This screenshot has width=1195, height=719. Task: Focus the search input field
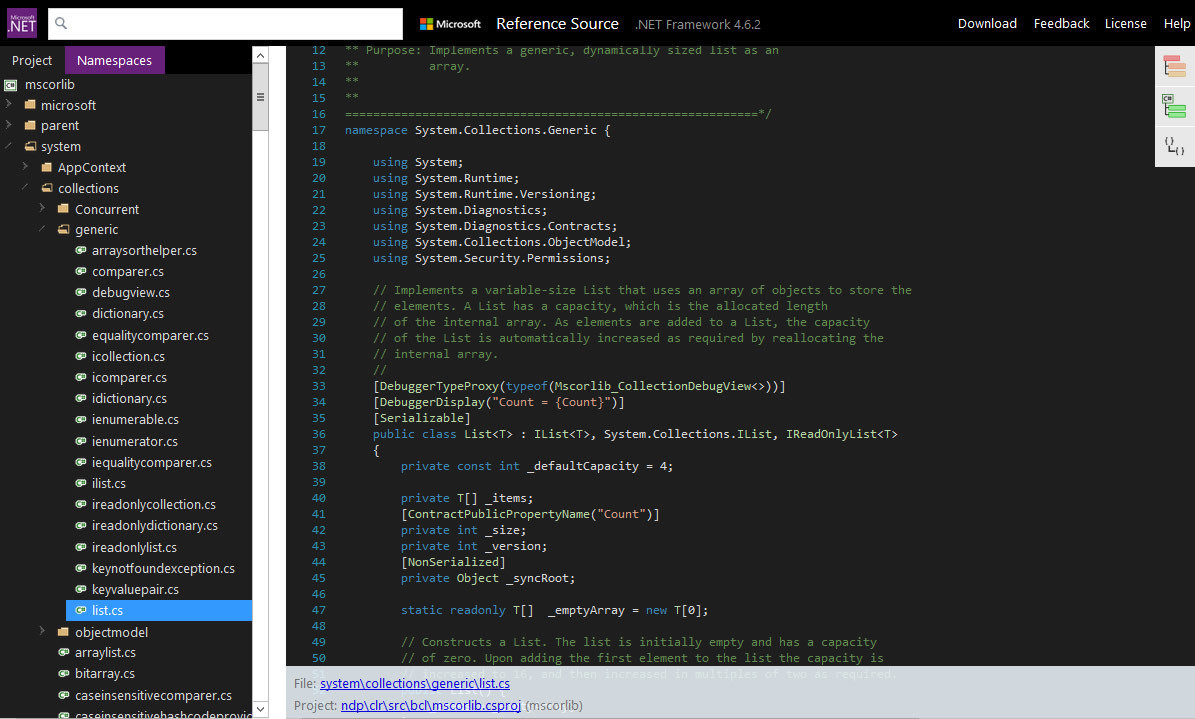coord(226,24)
